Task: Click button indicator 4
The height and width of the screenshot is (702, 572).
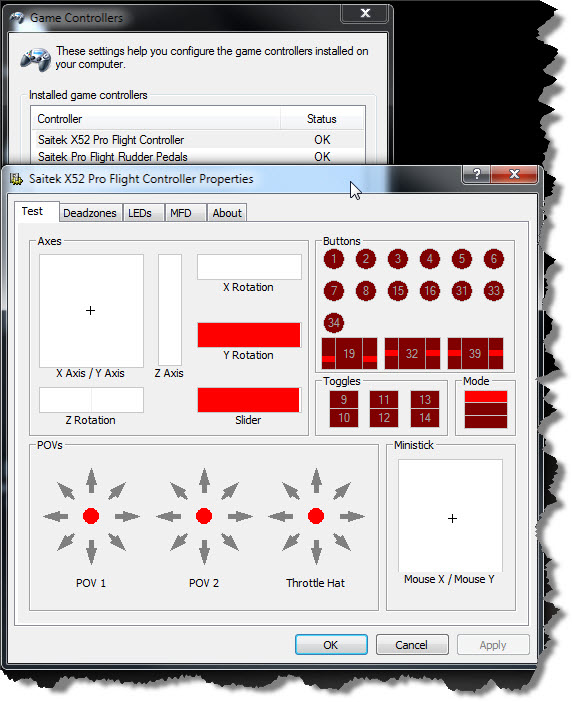Action: [x=430, y=259]
